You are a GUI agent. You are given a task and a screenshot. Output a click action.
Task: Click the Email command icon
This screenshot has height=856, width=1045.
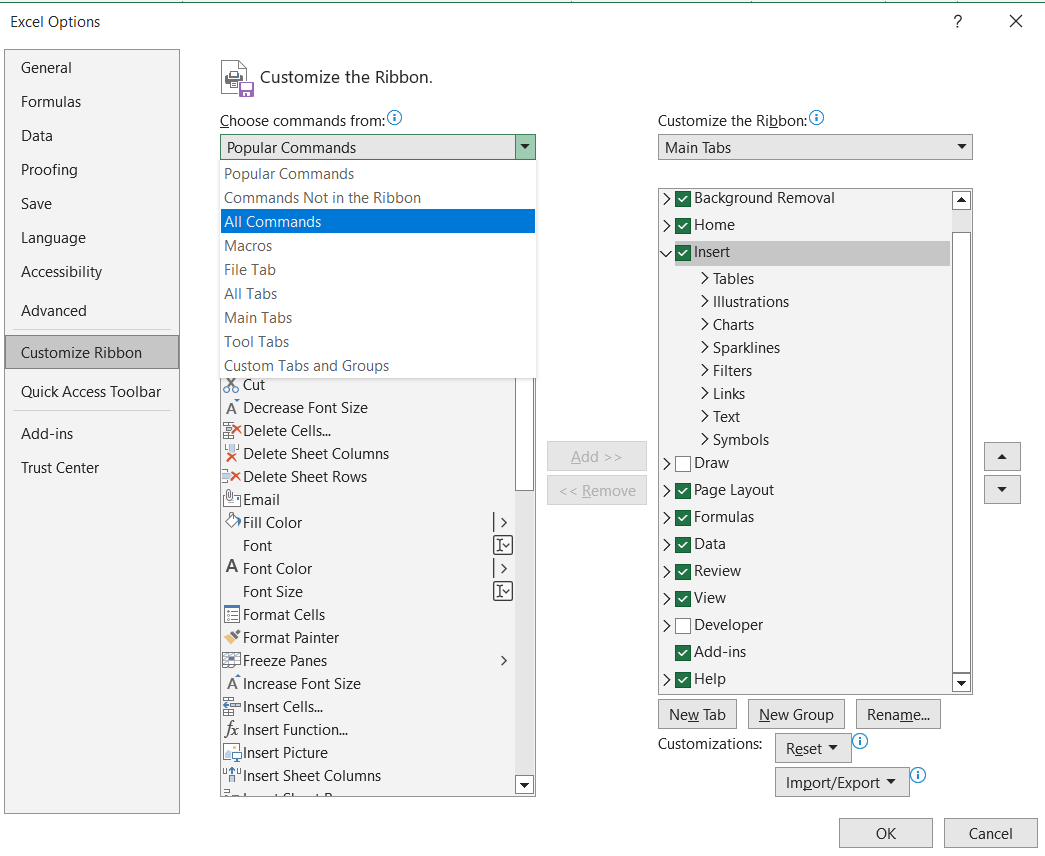point(231,499)
